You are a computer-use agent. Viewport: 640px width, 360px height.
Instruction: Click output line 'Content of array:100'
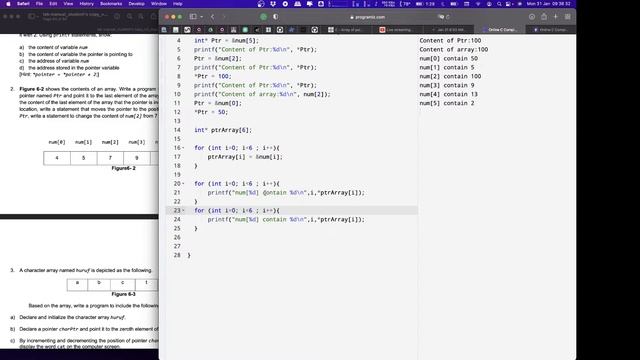click(x=453, y=49)
